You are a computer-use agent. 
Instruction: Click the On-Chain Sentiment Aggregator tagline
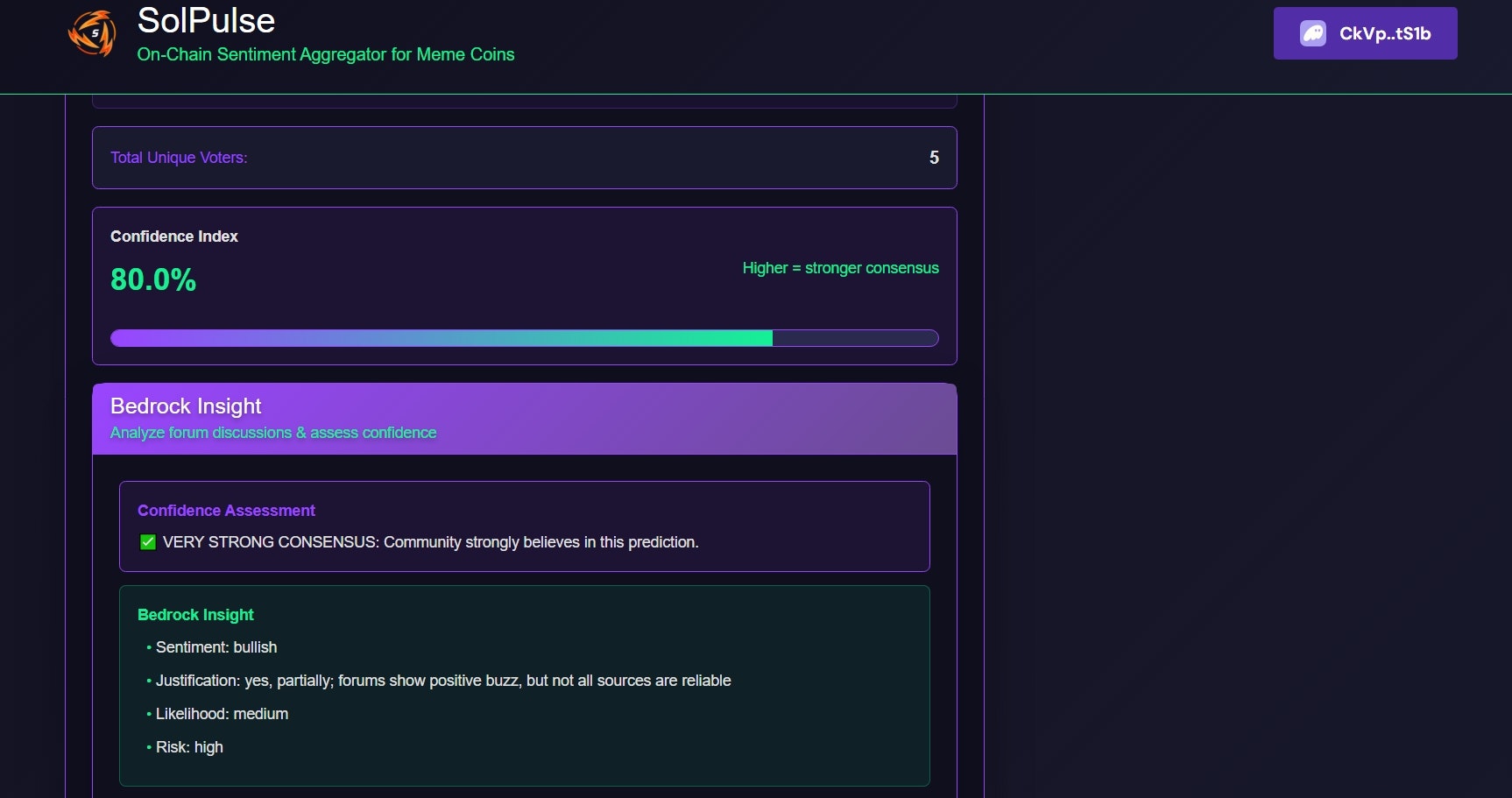coord(326,54)
